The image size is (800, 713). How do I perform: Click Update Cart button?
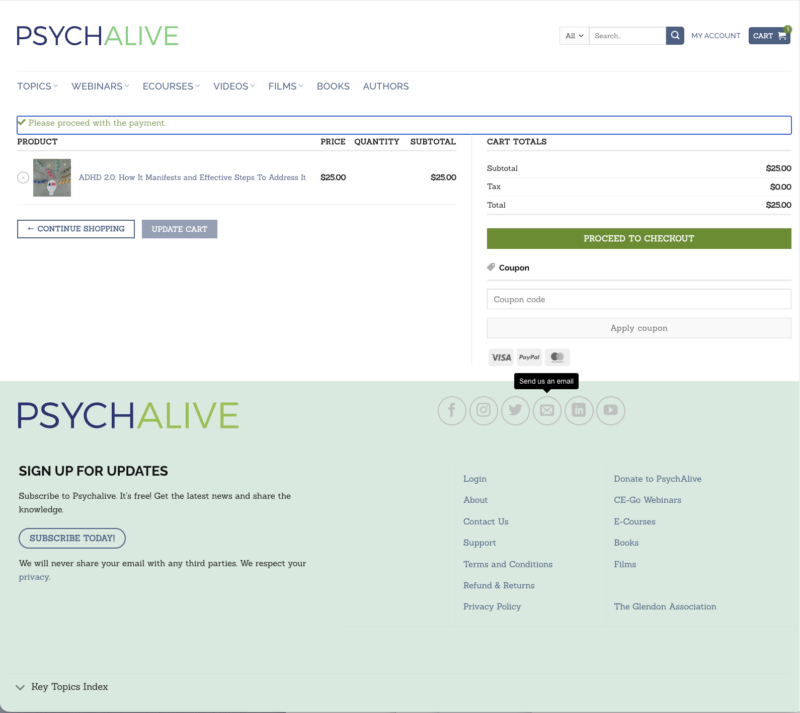180,229
